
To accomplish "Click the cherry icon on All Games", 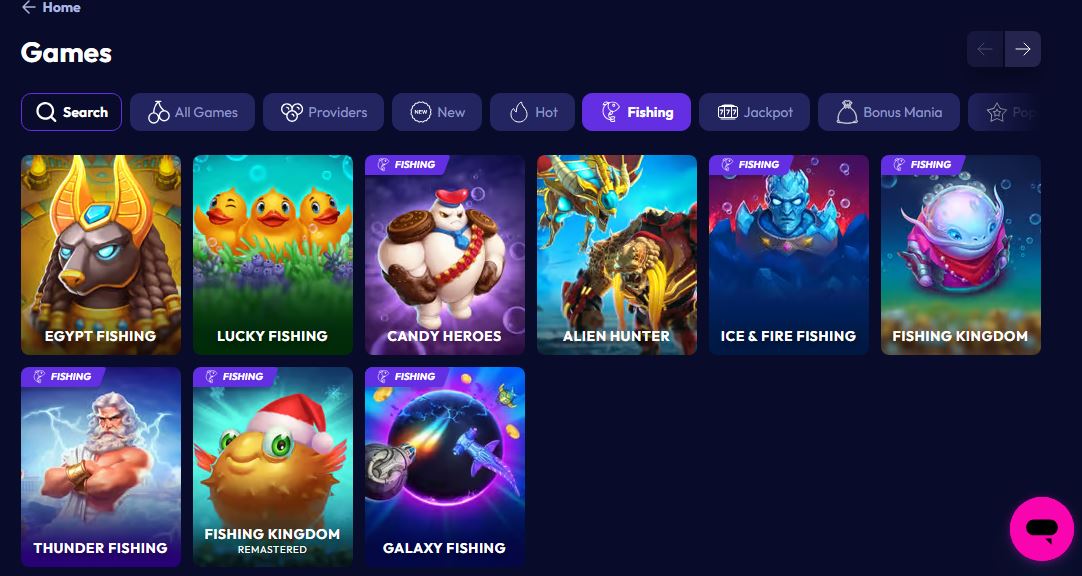I will (159, 112).
